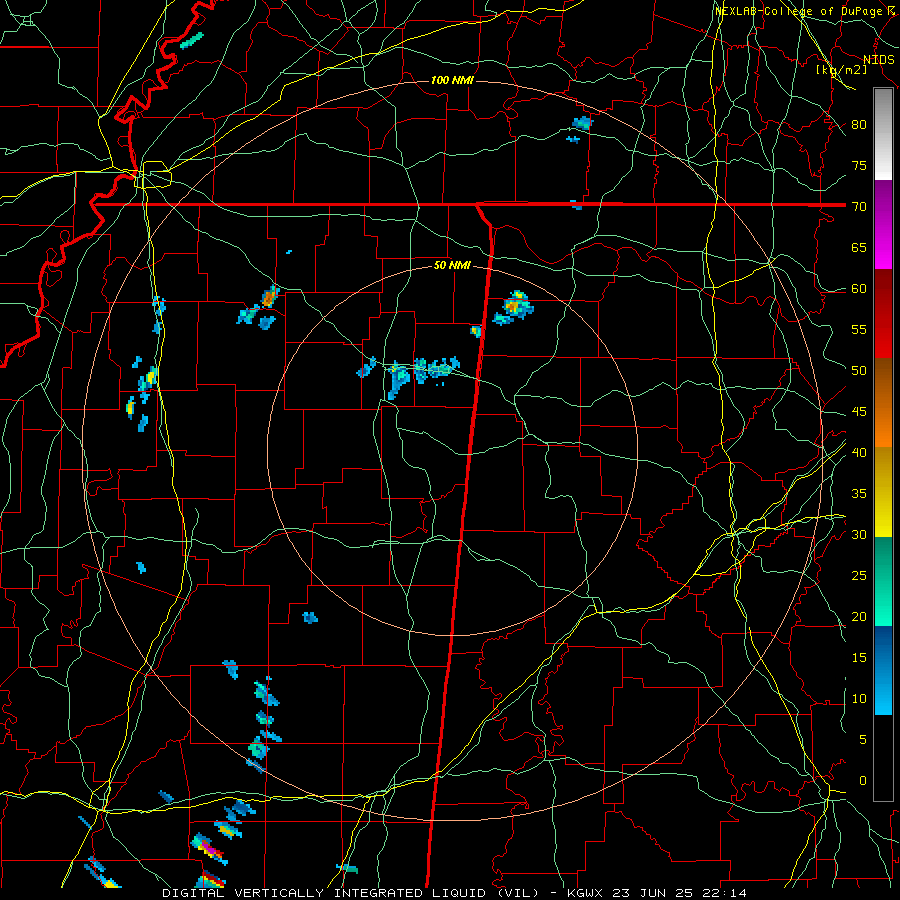Viewport: 900px width, 900px height.
Task: Select the 75 value on the VIL scale
Action: click(859, 165)
